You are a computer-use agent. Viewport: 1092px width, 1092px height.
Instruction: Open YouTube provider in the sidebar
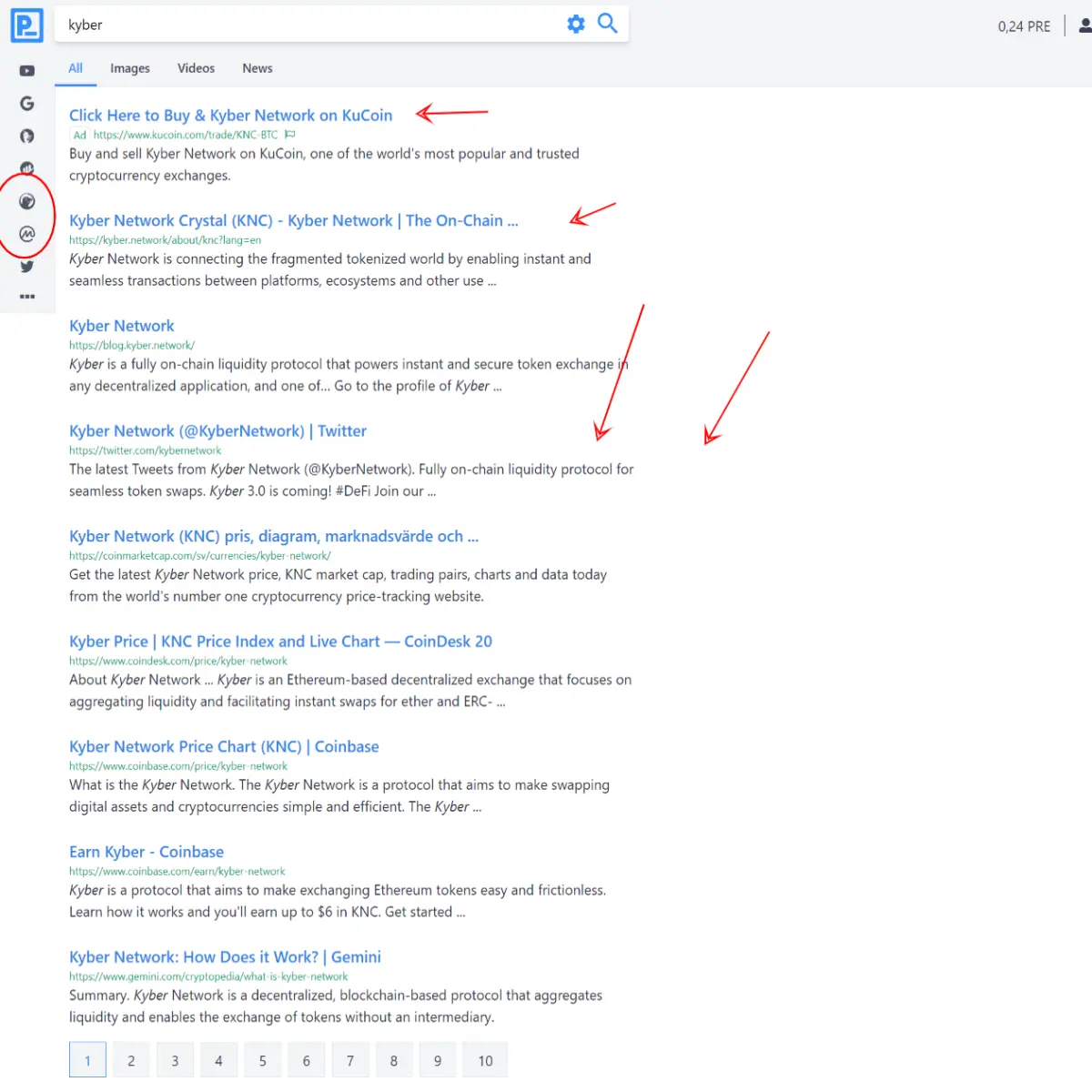27,71
